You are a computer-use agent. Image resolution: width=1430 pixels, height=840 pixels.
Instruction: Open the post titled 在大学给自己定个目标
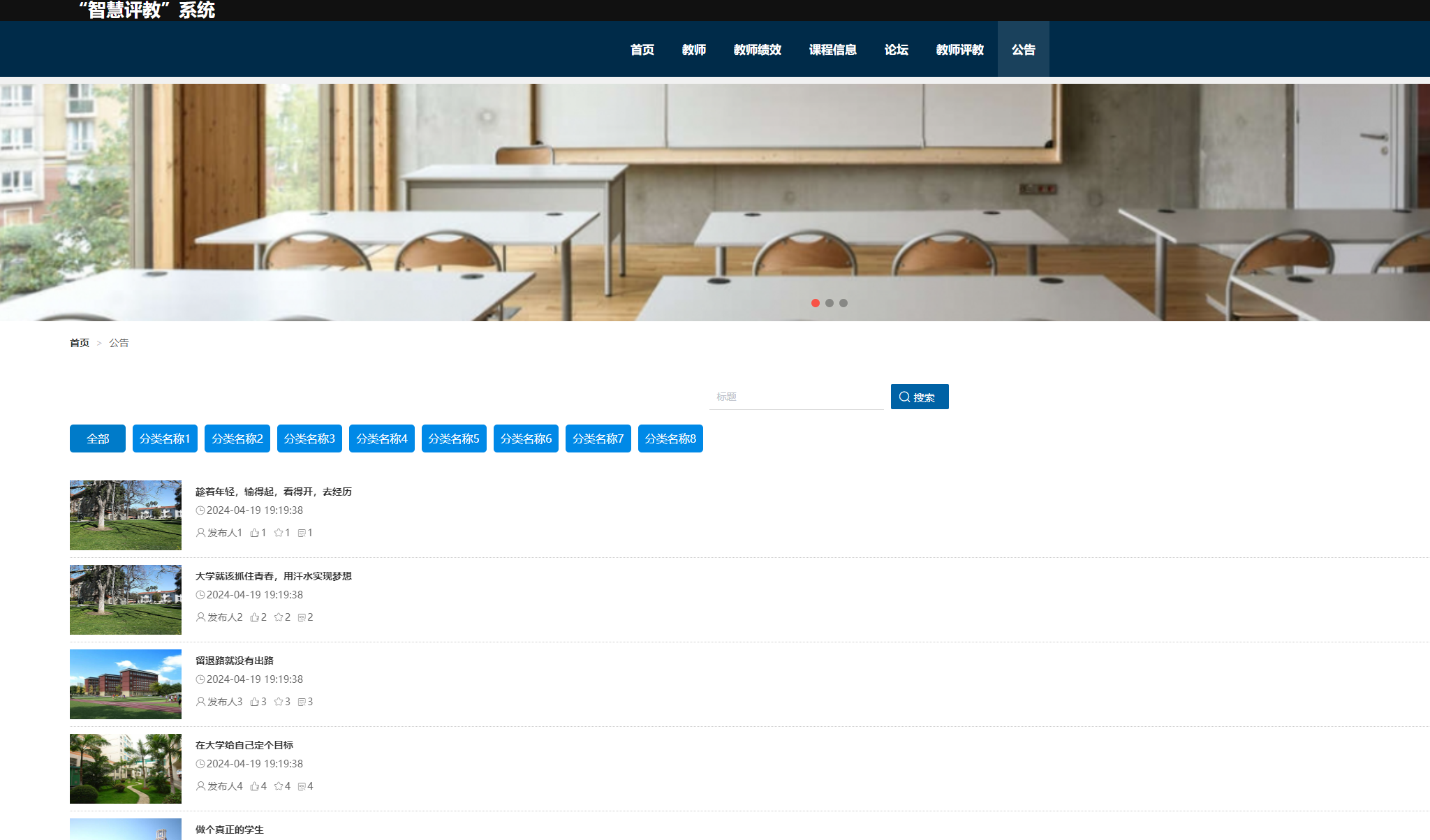[x=244, y=745]
